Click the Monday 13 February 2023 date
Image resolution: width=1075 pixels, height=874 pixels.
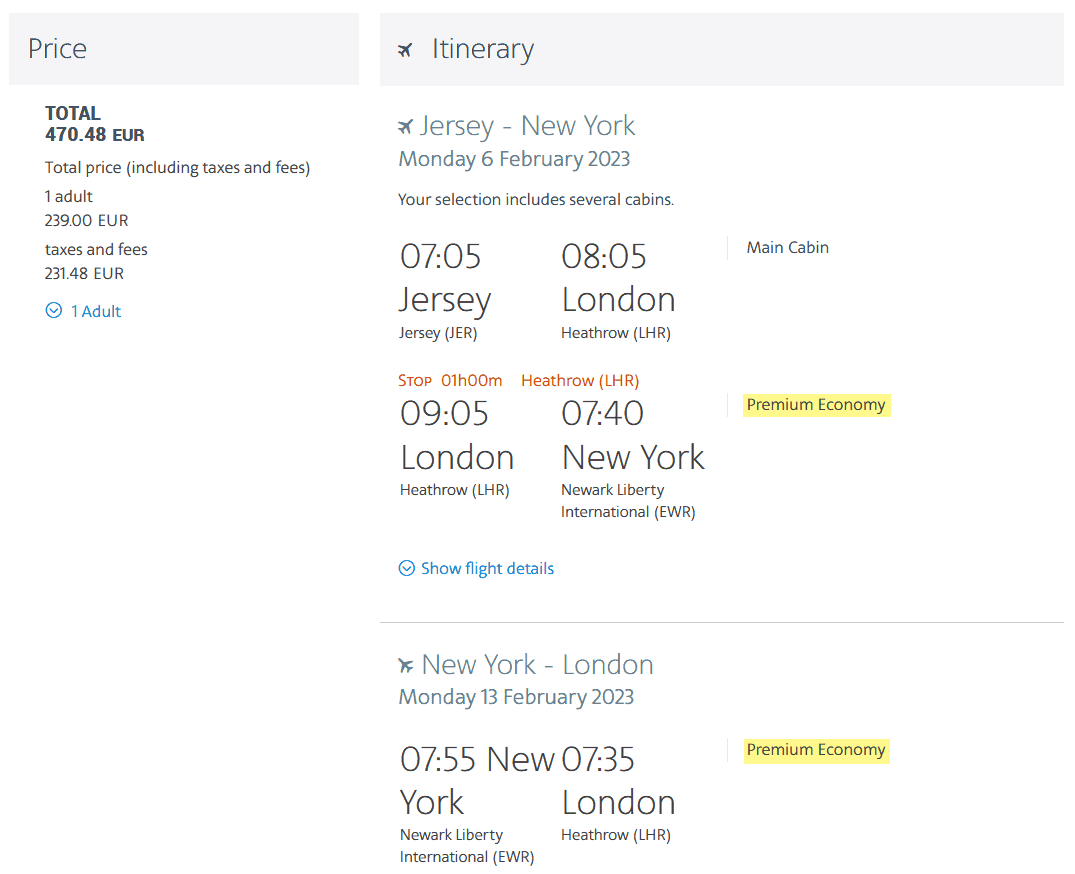[516, 697]
